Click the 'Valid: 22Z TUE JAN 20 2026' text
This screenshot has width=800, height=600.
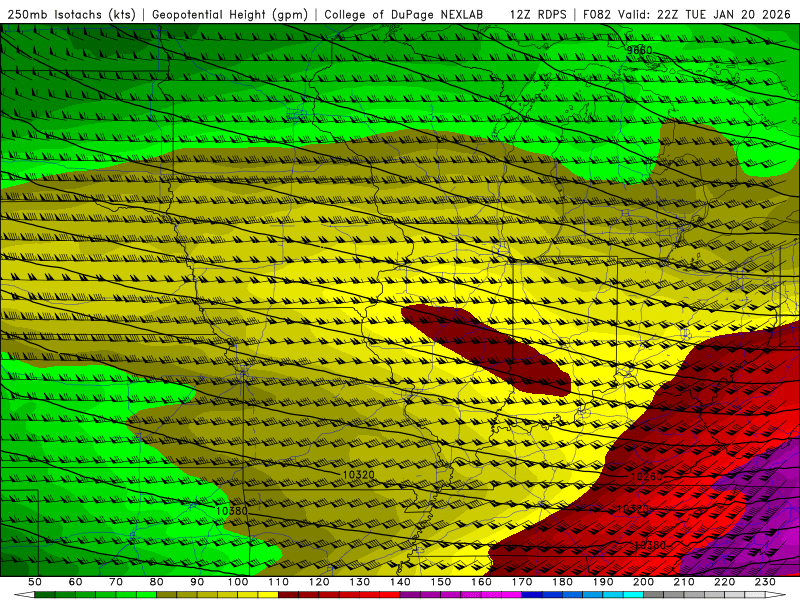pyautogui.click(x=707, y=15)
